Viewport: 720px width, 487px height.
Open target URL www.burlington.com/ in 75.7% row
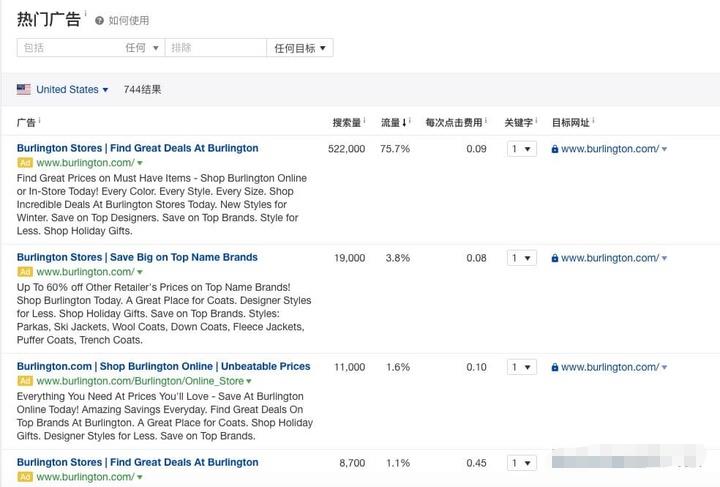pyautogui.click(x=610, y=149)
